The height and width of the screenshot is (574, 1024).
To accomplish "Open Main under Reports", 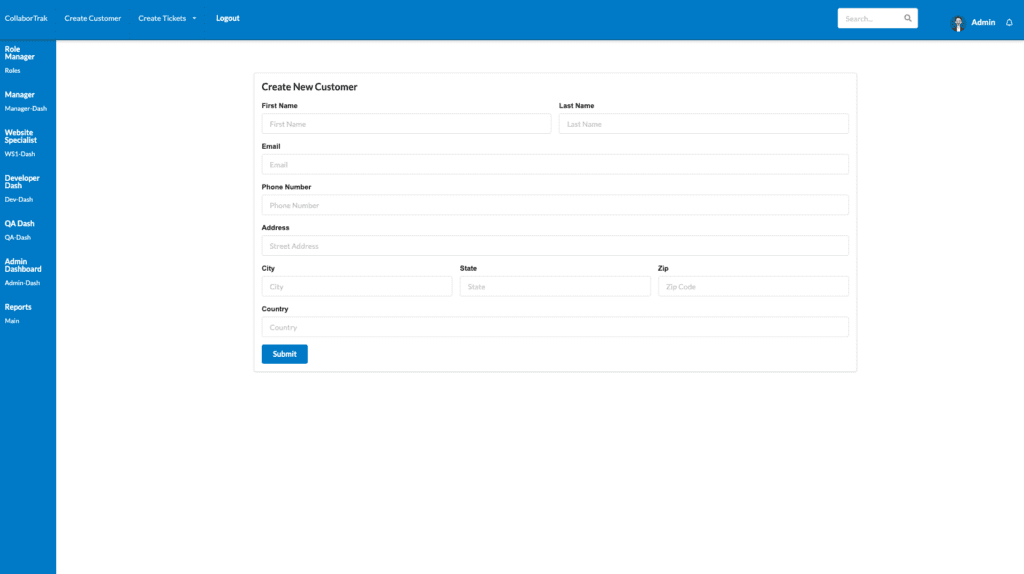I will [x=12, y=321].
